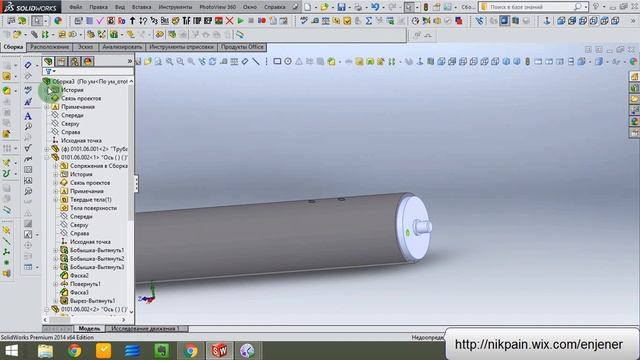Image resolution: width=640 pixels, height=360 pixels.
Task: Click the pink checkmark toolbar icon
Action: tap(100, 20)
